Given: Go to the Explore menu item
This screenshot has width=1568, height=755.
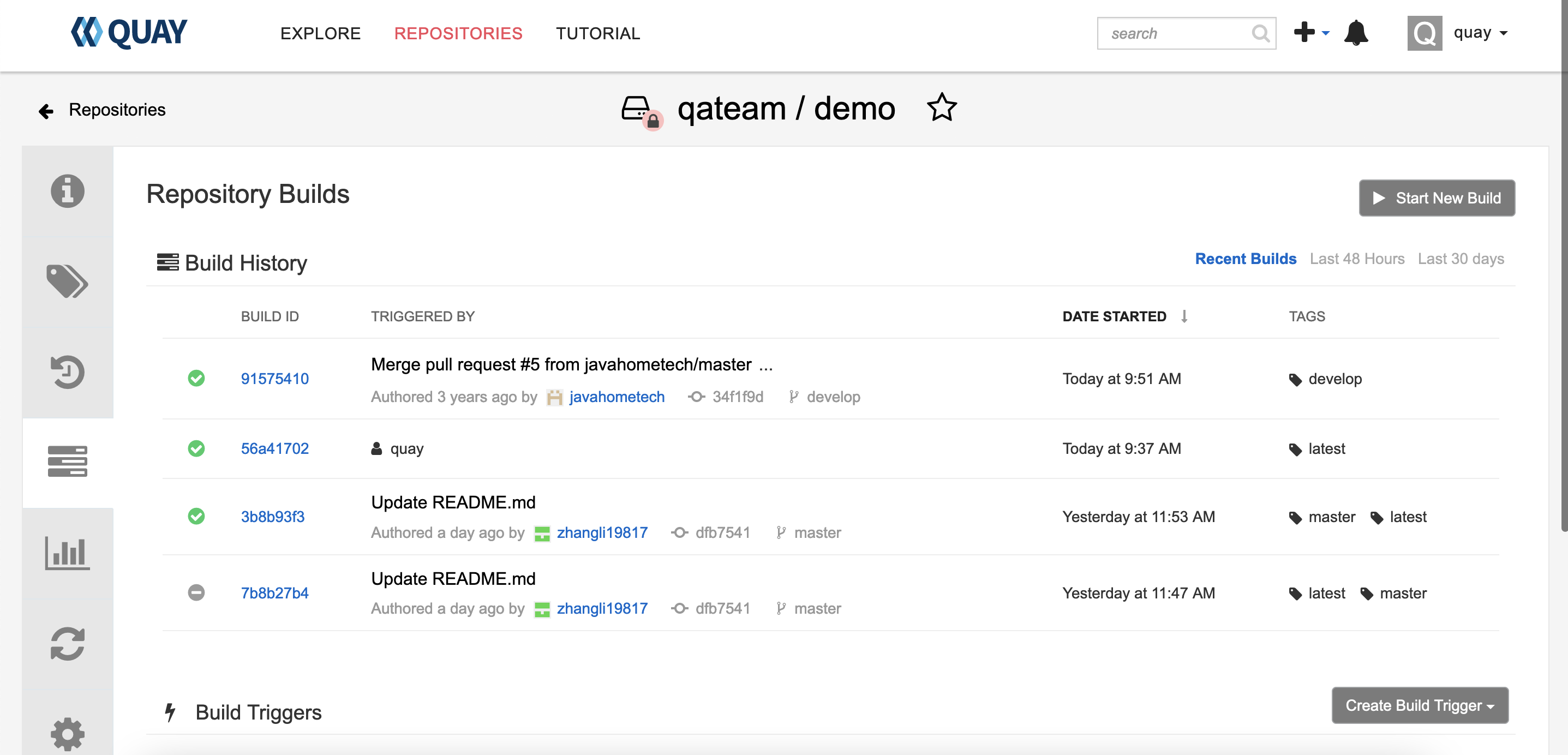Looking at the screenshot, I should pyautogui.click(x=320, y=33).
